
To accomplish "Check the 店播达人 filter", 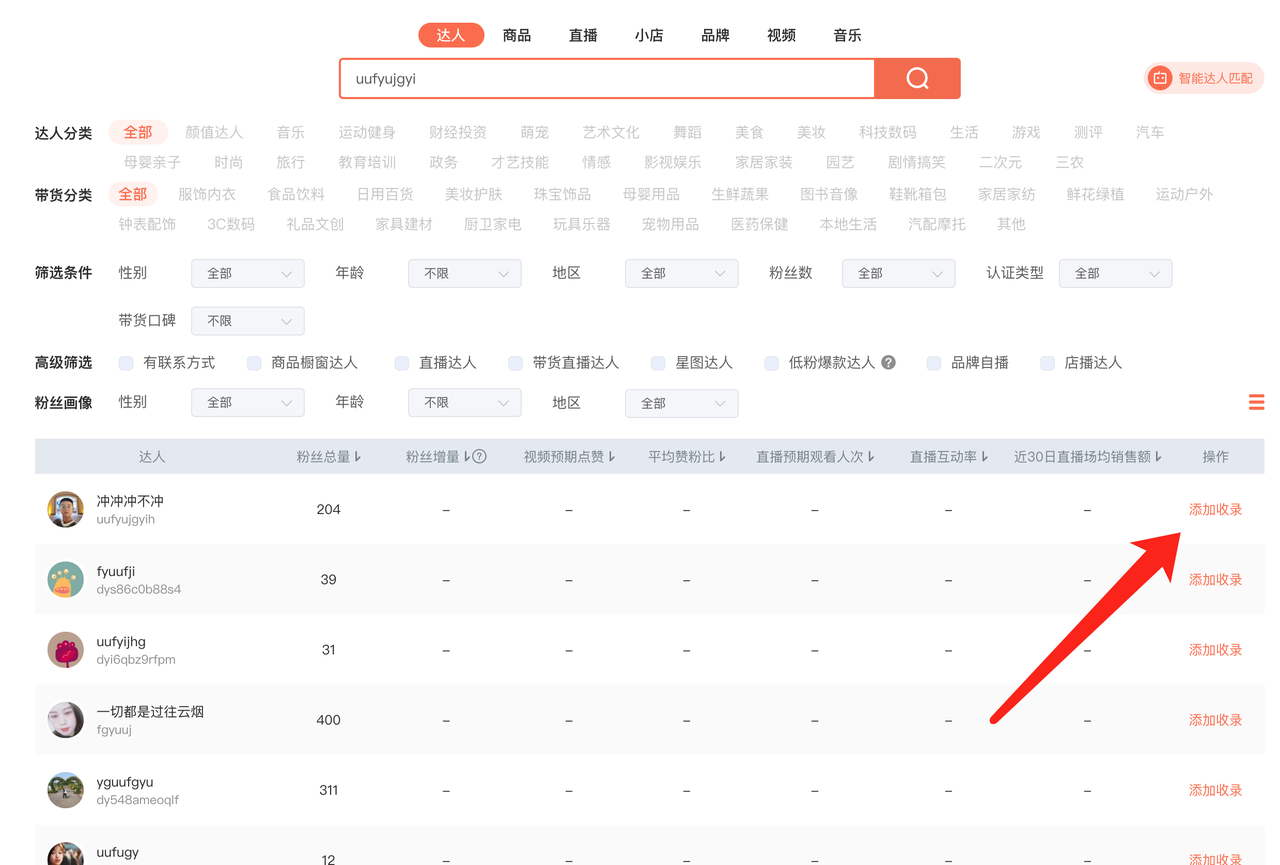I will pyautogui.click(x=1047, y=363).
